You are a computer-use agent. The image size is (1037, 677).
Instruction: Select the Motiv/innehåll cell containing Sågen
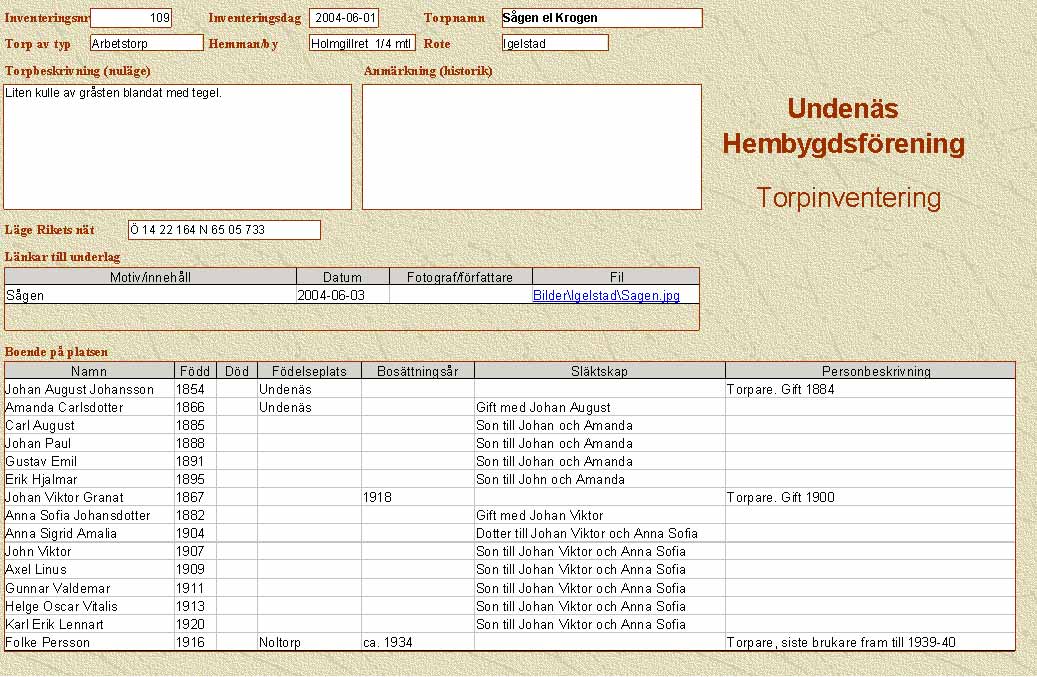pyautogui.click(x=150, y=296)
